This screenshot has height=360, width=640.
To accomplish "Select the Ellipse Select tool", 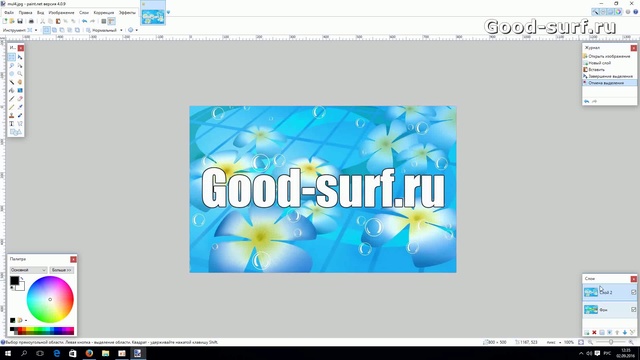I will click(12, 73).
